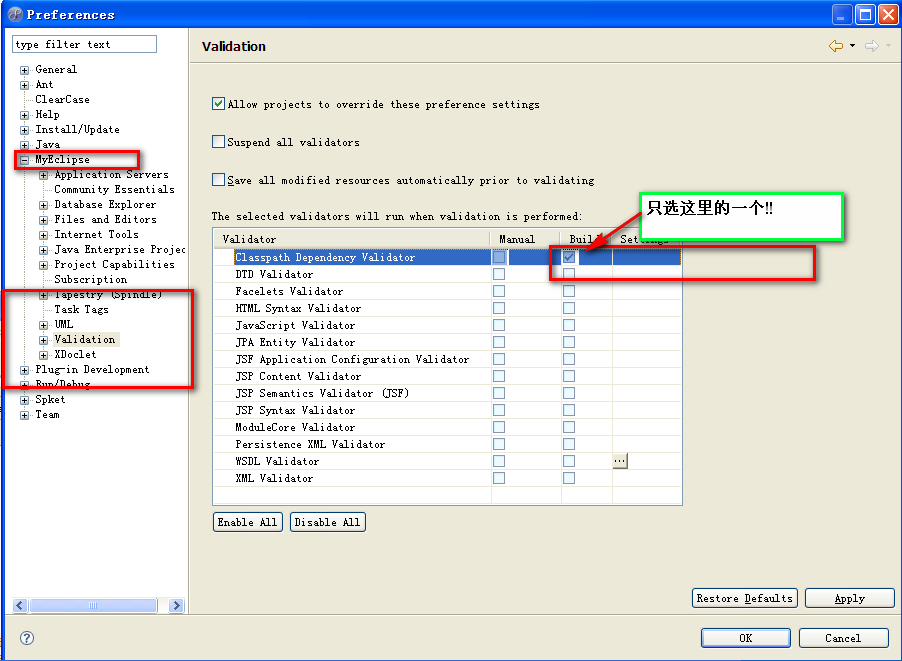
Task: Expand the Internet Tools node
Action: pyautogui.click(x=43, y=235)
